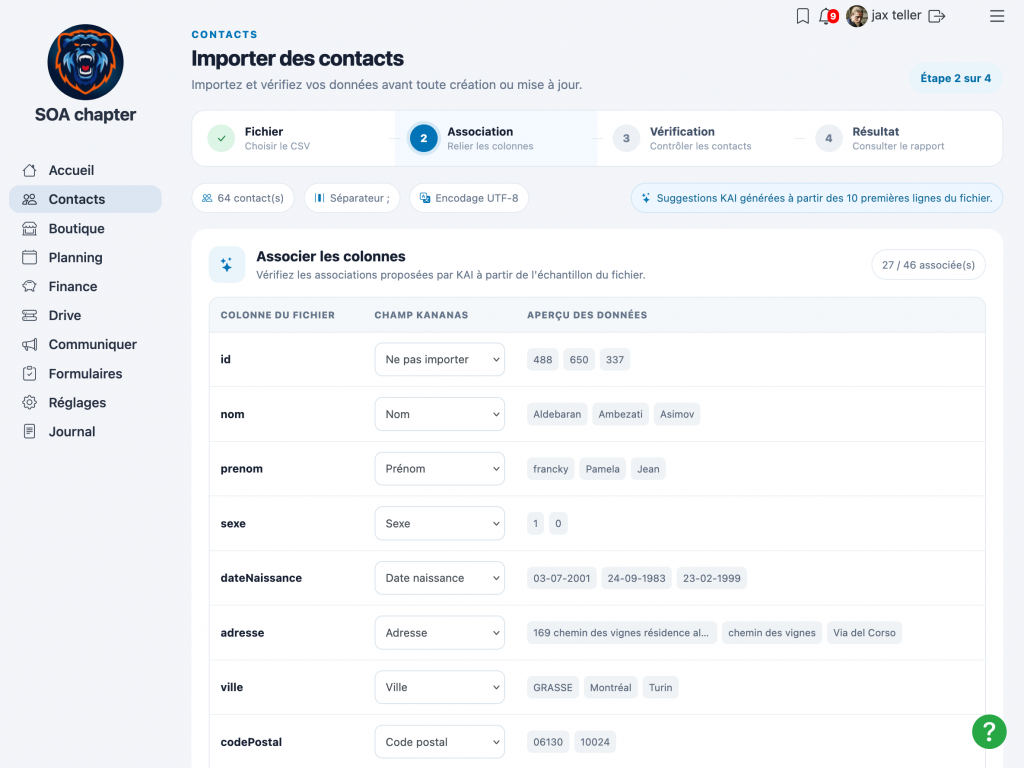
Task: Click the CHAMP KANANAS column header
Action: 421,315
